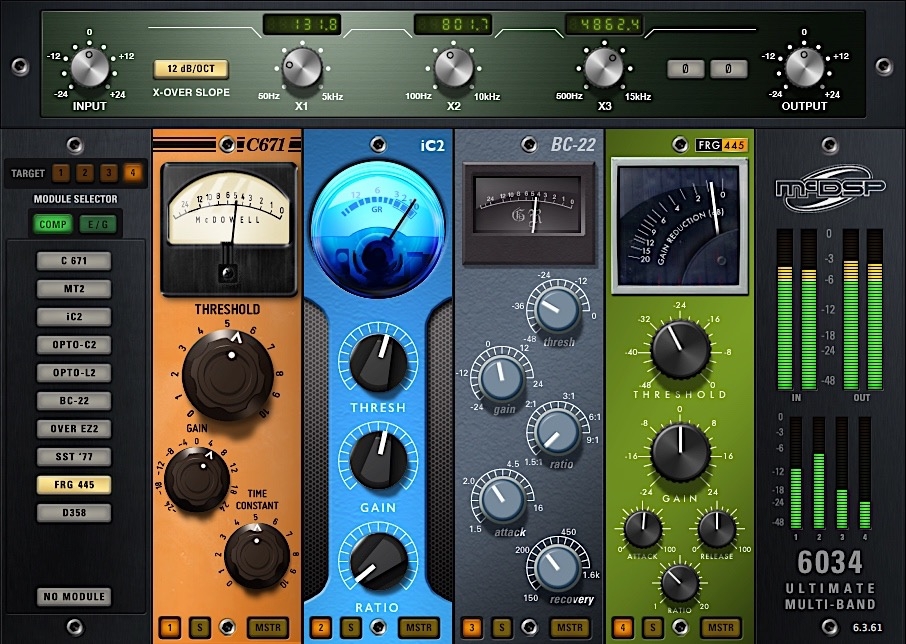This screenshot has height=644, width=906.
Task: Click the 801.7 X2 frequency display
Action: point(454,25)
